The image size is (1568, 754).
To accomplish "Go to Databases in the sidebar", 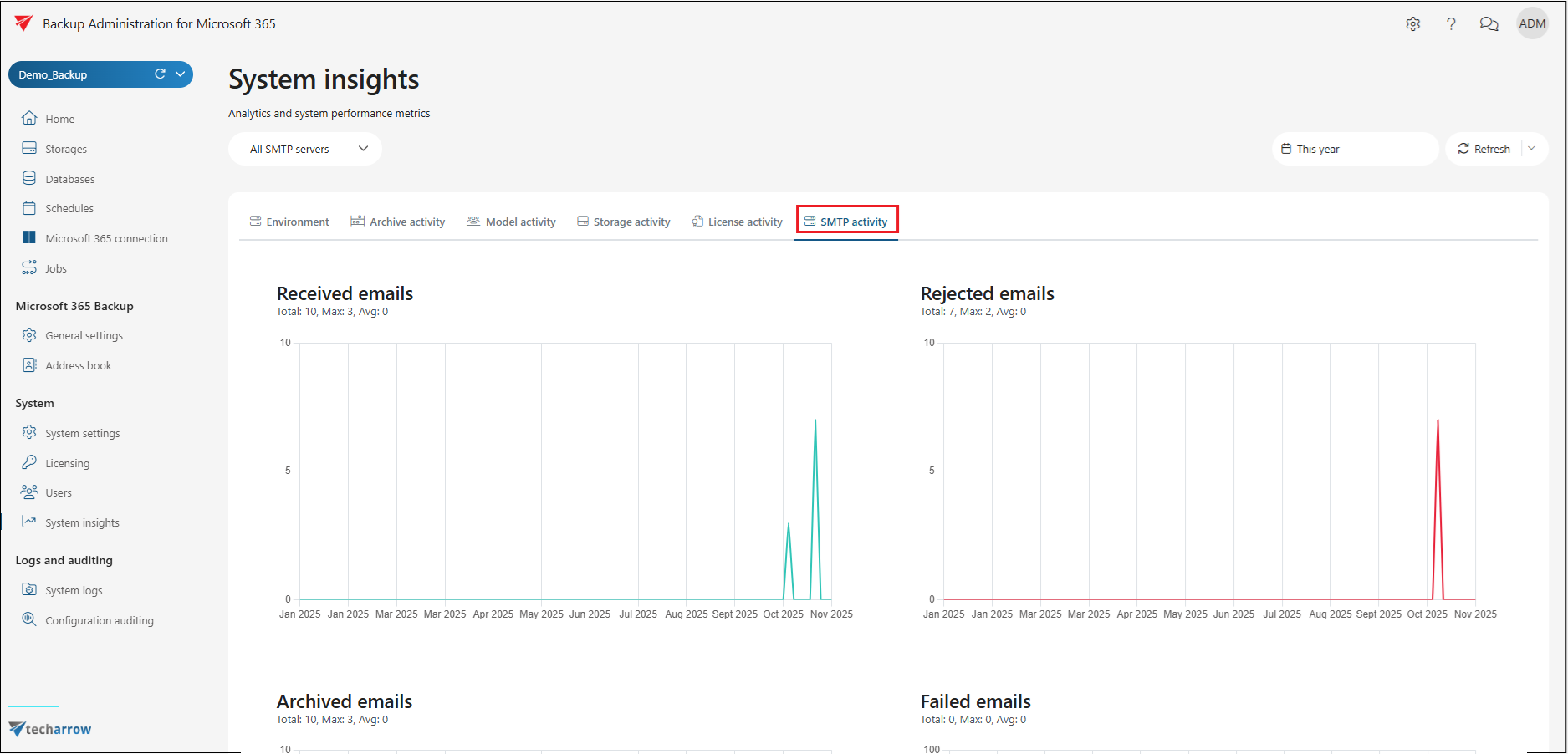I will 69,179.
